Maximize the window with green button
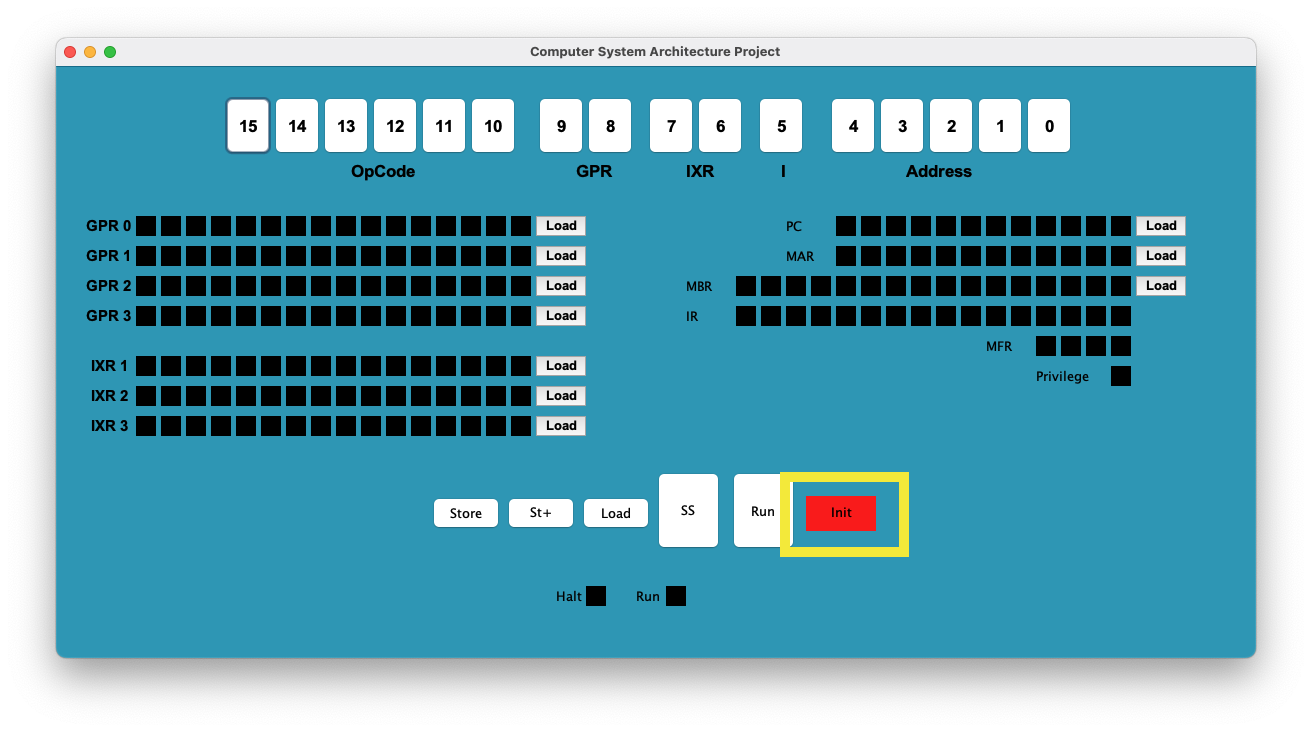1312x732 pixels. 110,52
